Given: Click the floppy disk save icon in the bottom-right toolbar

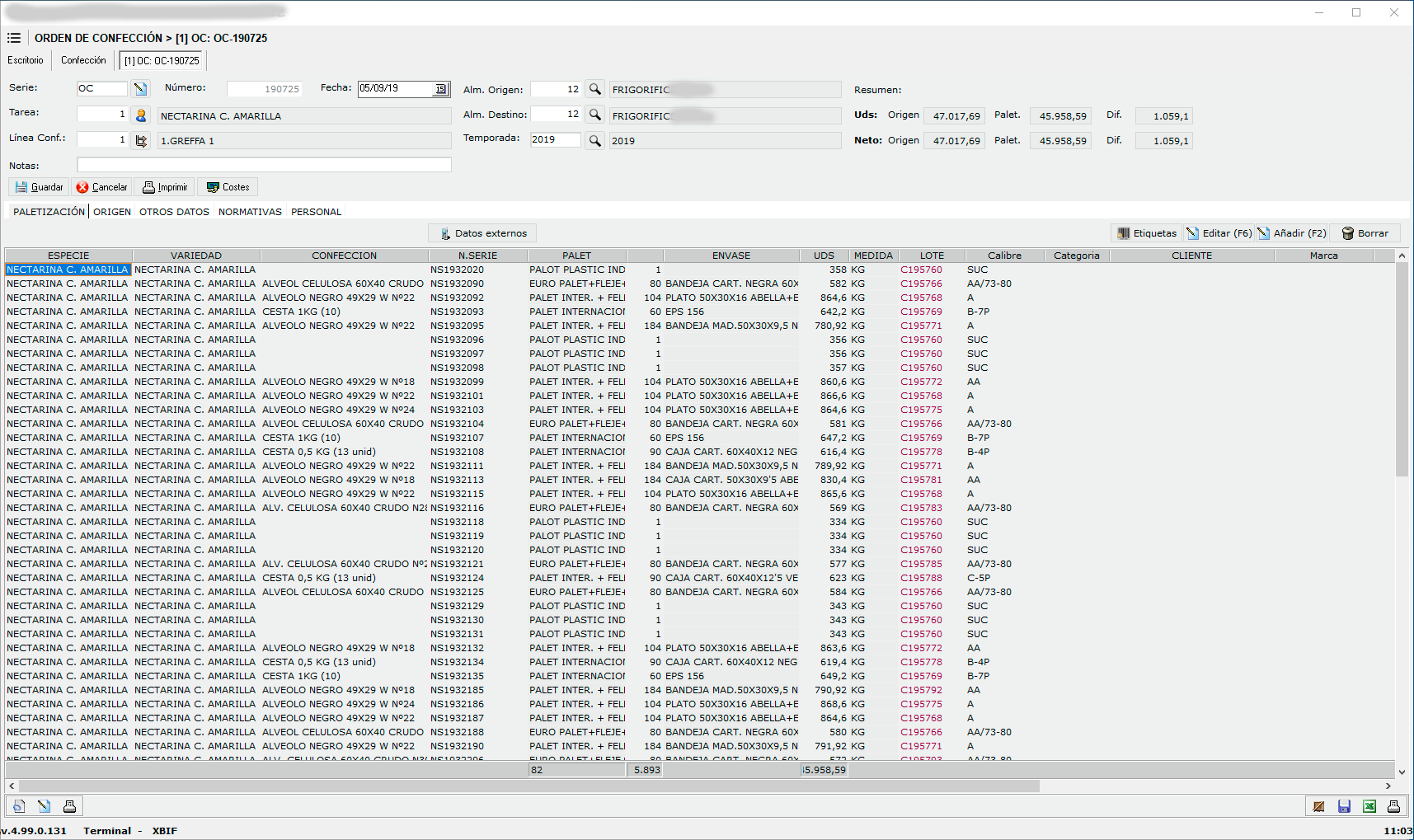Looking at the screenshot, I should tap(1344, 806).
